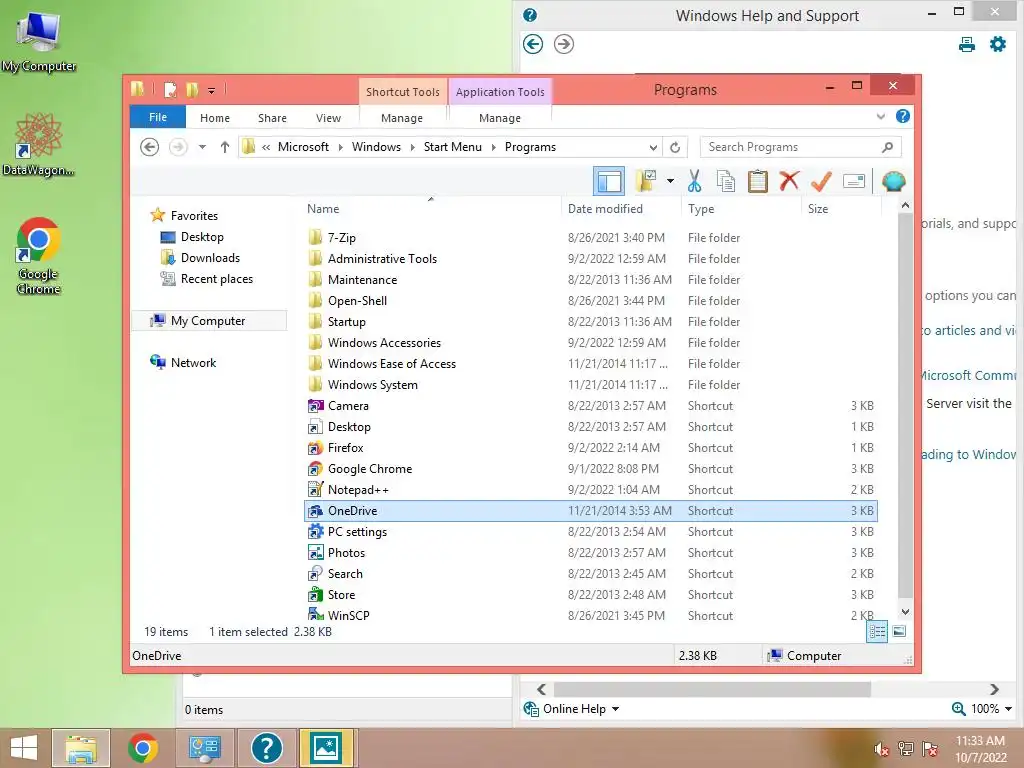Switch to large icons view button
1024x768 pixels.
[x=899, y=631]
